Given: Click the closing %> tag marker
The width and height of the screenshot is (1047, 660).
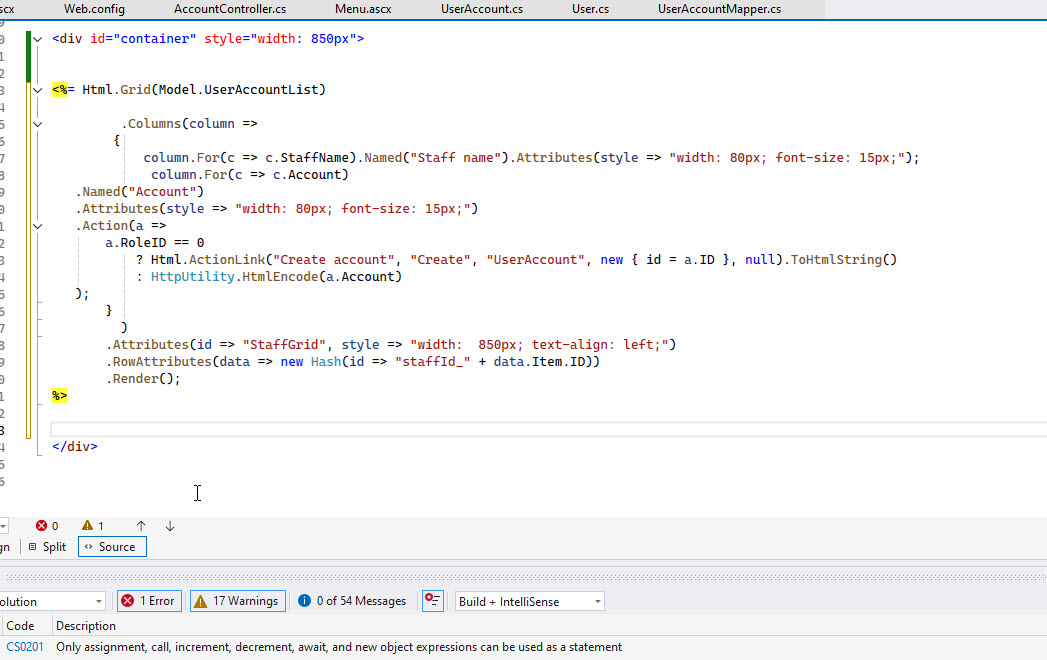Looking at the screenshot, I should (59, 395).
